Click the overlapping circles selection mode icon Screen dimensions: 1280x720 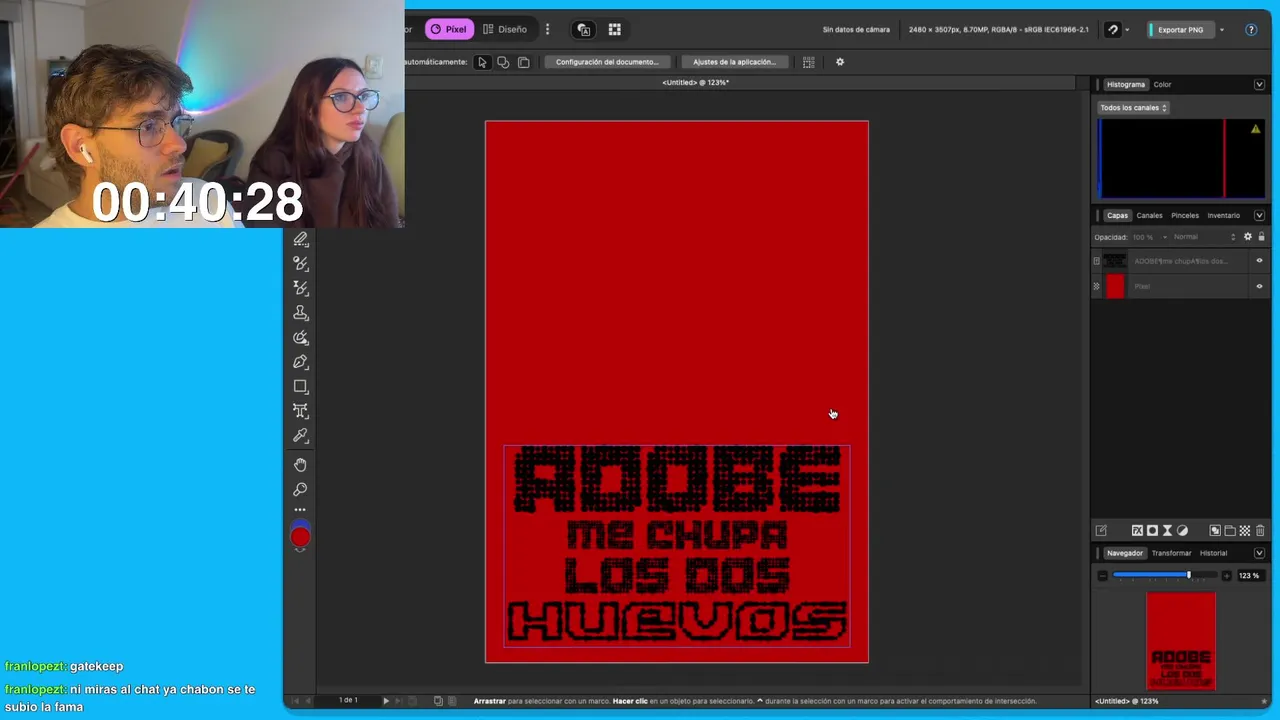[x=503, y=62]
